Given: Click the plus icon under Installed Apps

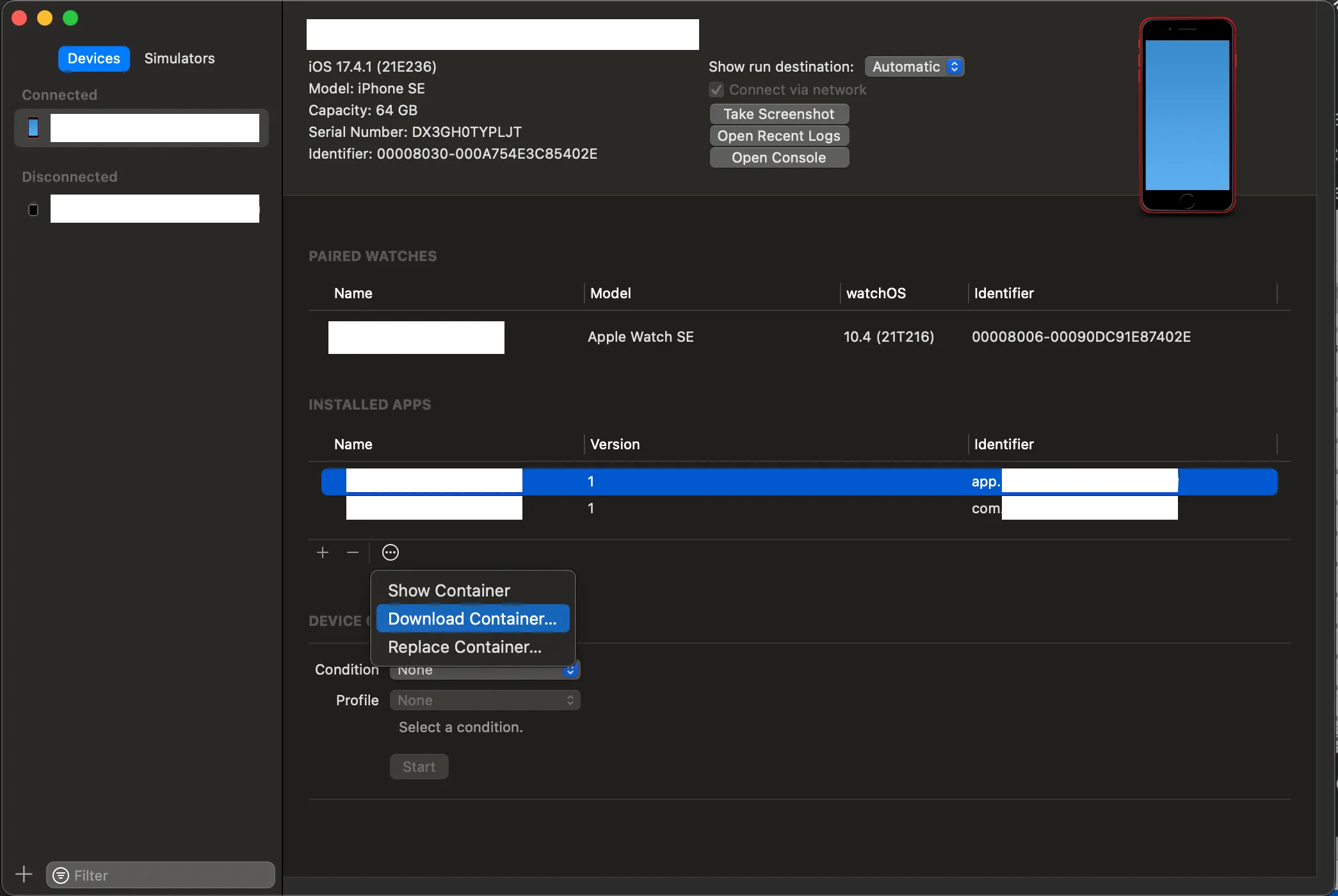Looking at the screenshot, I should coord(323,552).
